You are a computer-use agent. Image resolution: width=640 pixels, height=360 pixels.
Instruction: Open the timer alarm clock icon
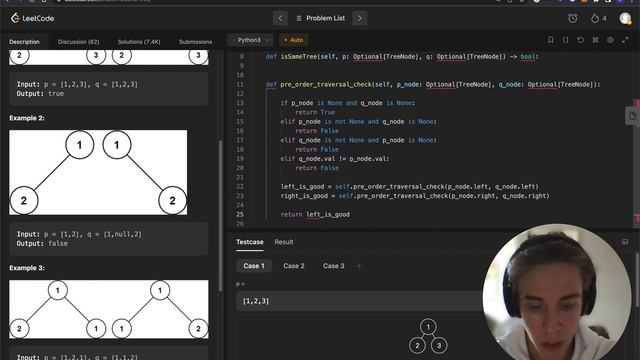click(x=573, y=18)
